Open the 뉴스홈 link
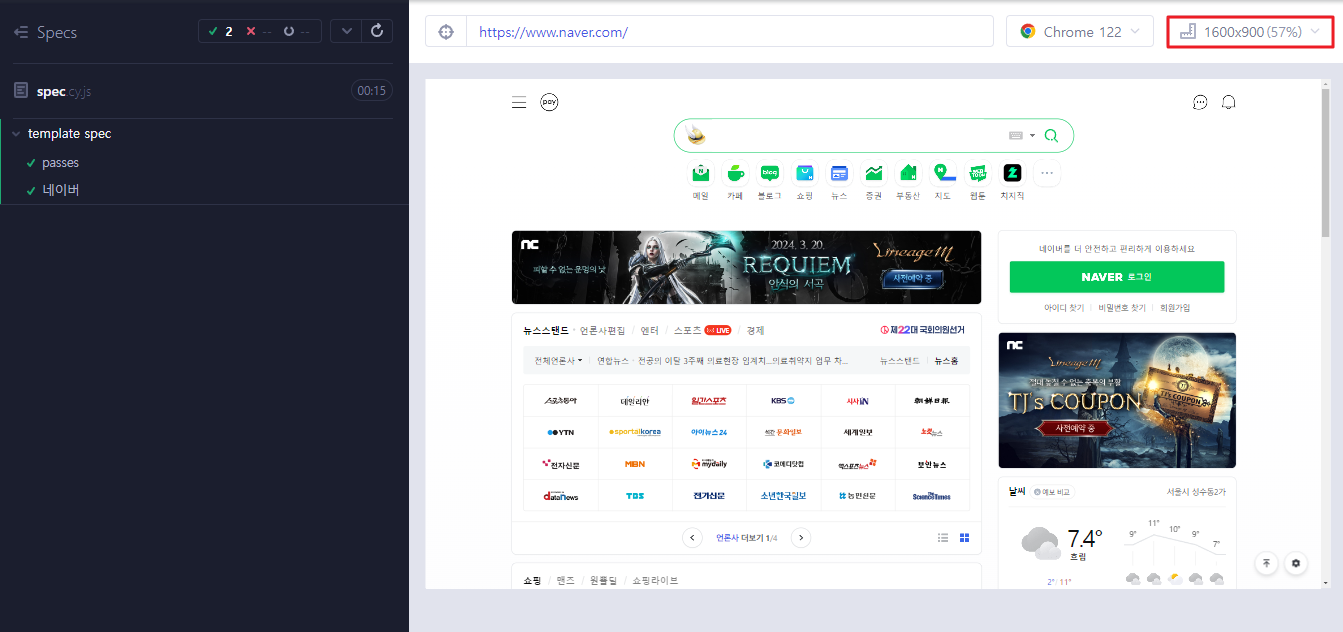The width and height of the screenshot is (1343, 632). (946, 360)
